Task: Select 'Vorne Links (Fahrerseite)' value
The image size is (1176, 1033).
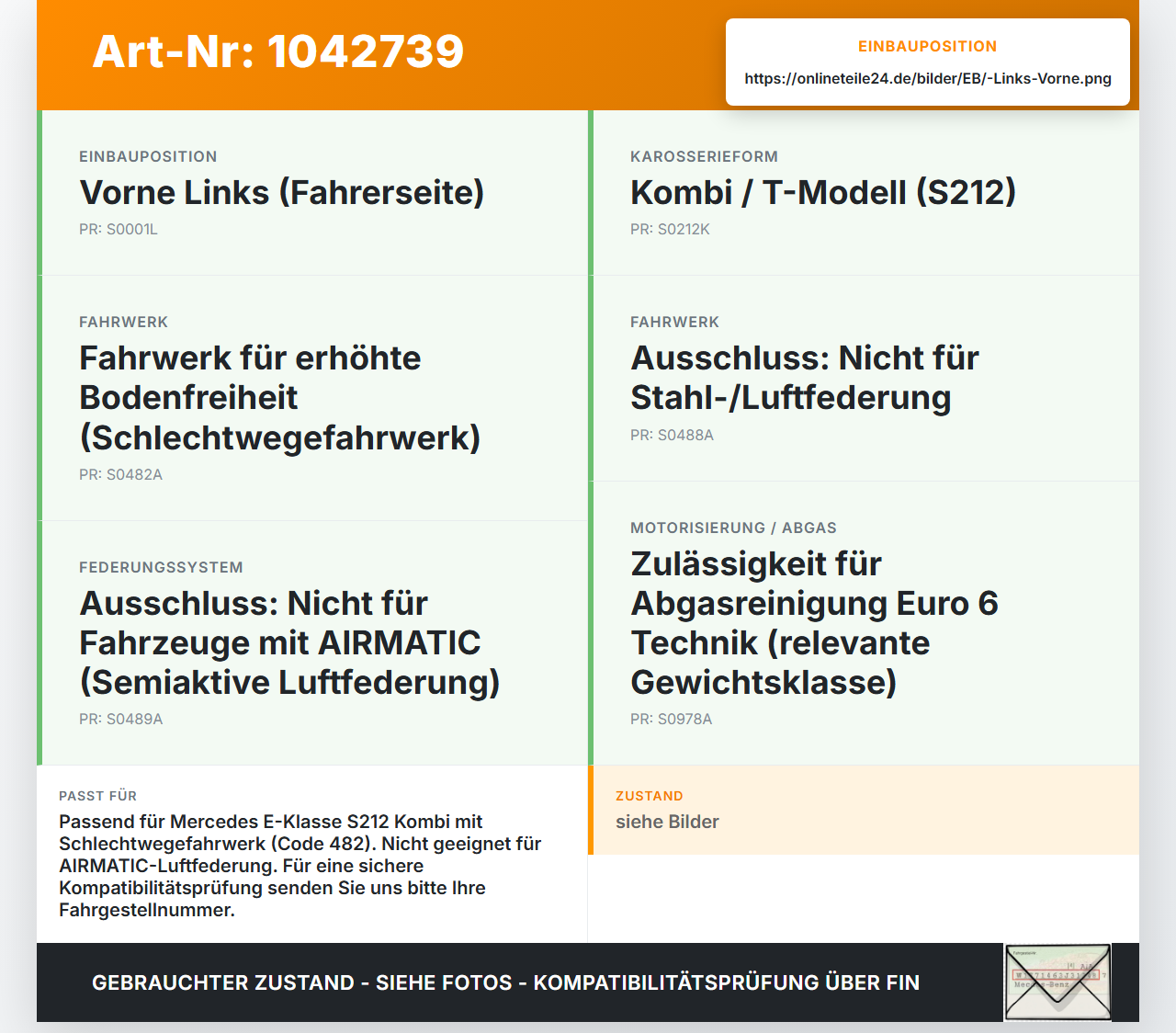Action: click(282, 192)
